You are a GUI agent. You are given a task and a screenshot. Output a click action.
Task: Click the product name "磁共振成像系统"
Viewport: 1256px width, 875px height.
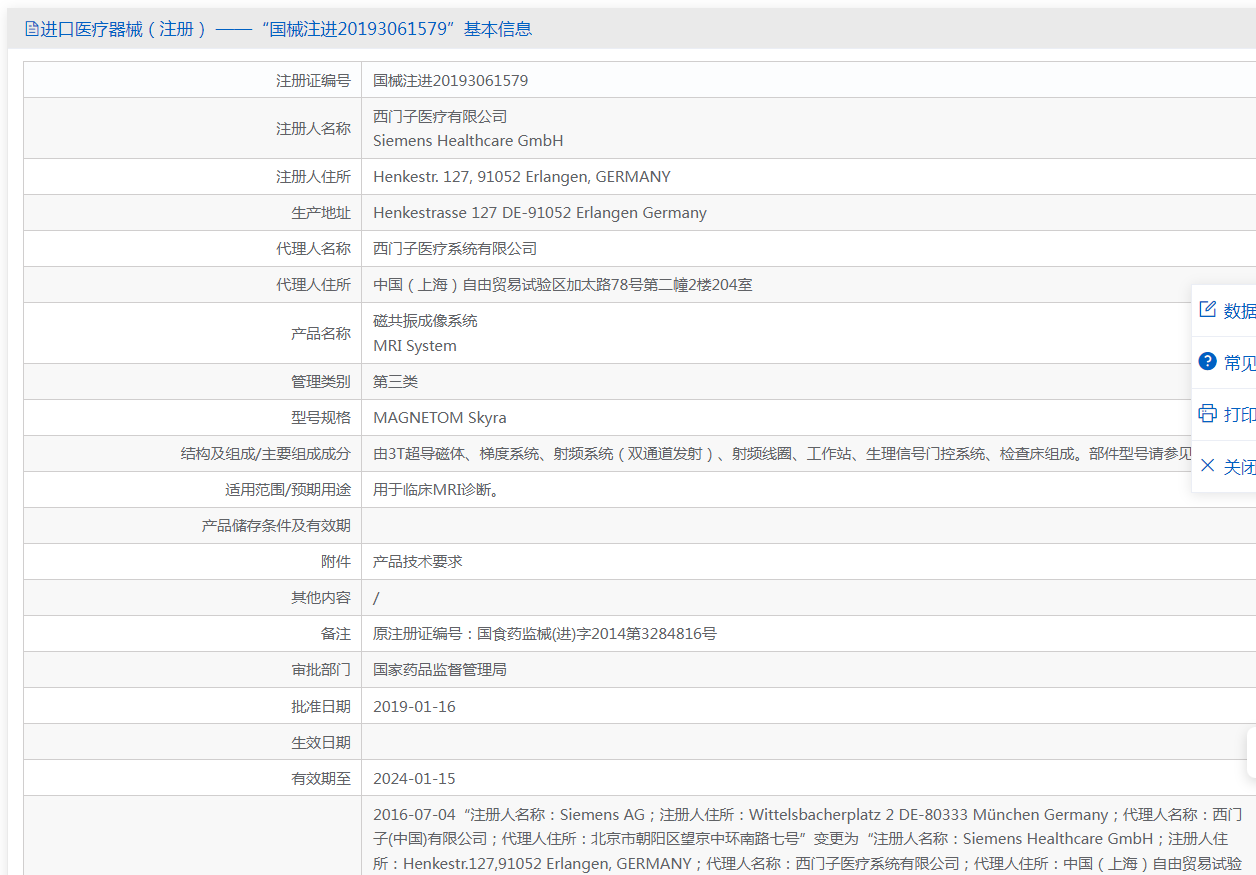[425, 320]
